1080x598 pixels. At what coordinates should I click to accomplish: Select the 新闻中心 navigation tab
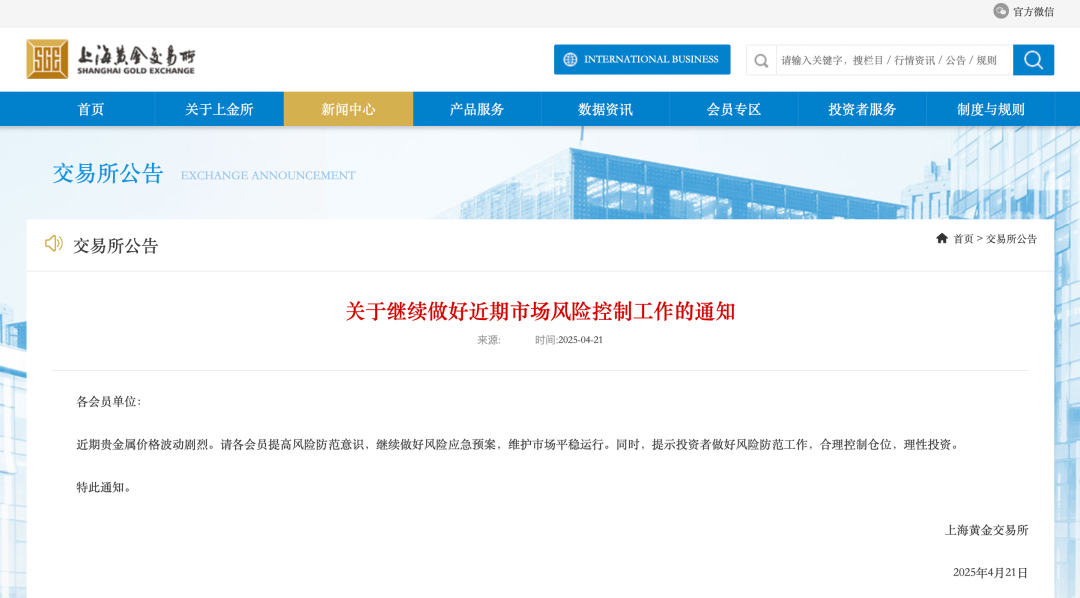[348, 109]
